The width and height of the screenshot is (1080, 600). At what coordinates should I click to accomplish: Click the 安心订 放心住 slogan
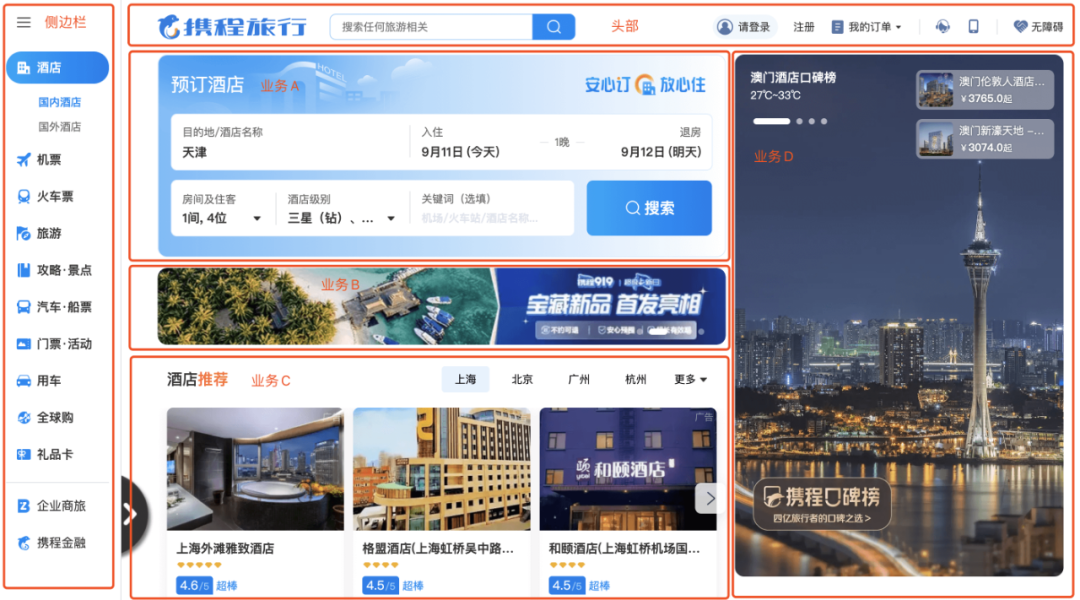645,85
